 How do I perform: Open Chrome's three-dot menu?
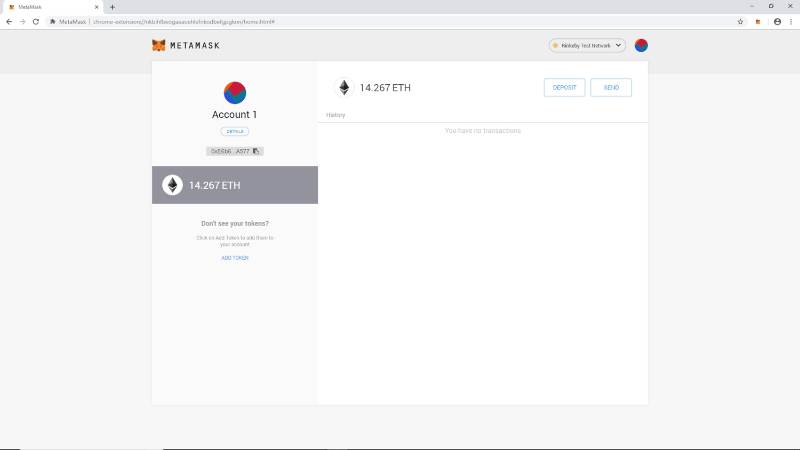pos(791,22)
